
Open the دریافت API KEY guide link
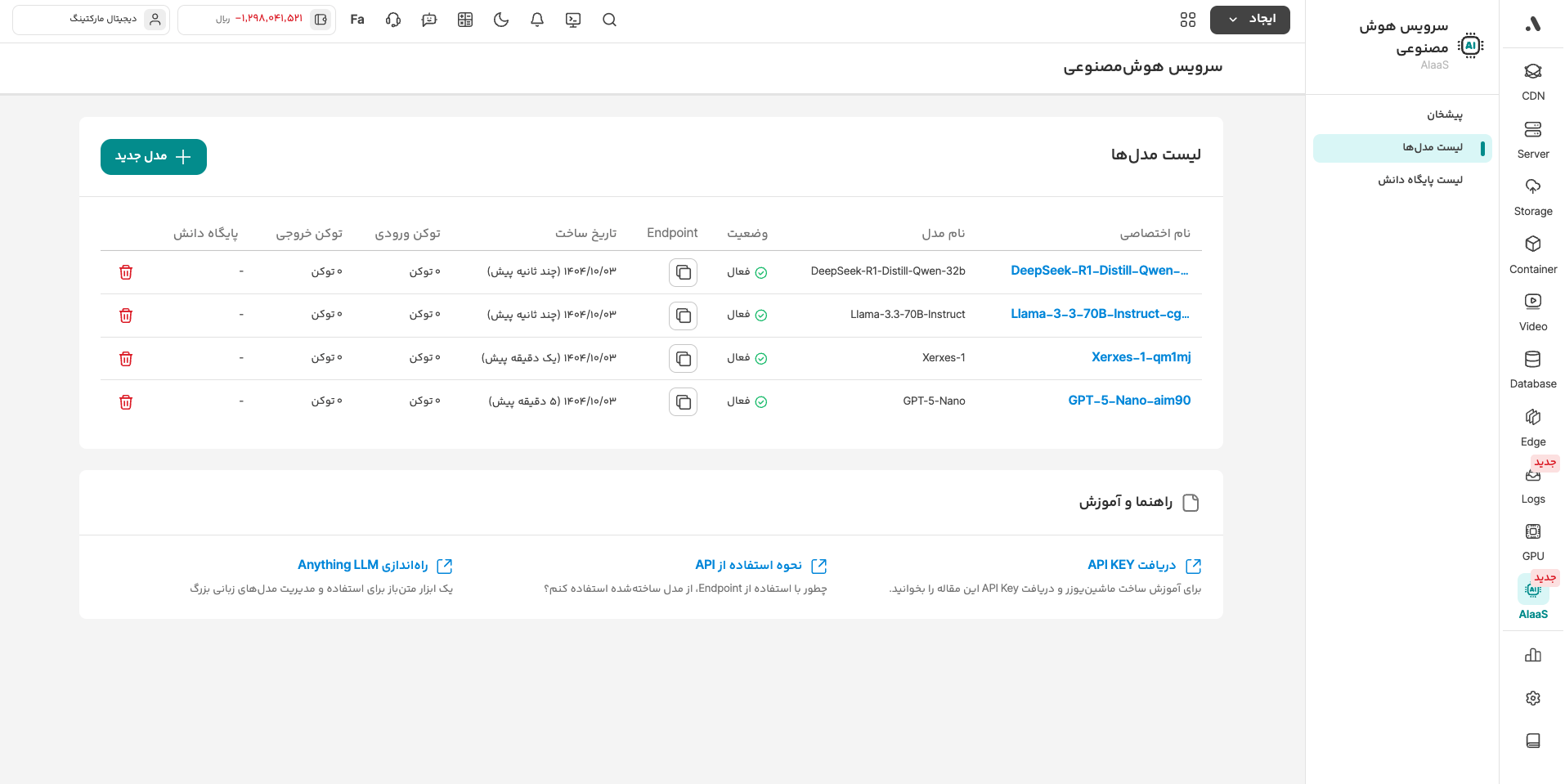tap(1132, 565)
